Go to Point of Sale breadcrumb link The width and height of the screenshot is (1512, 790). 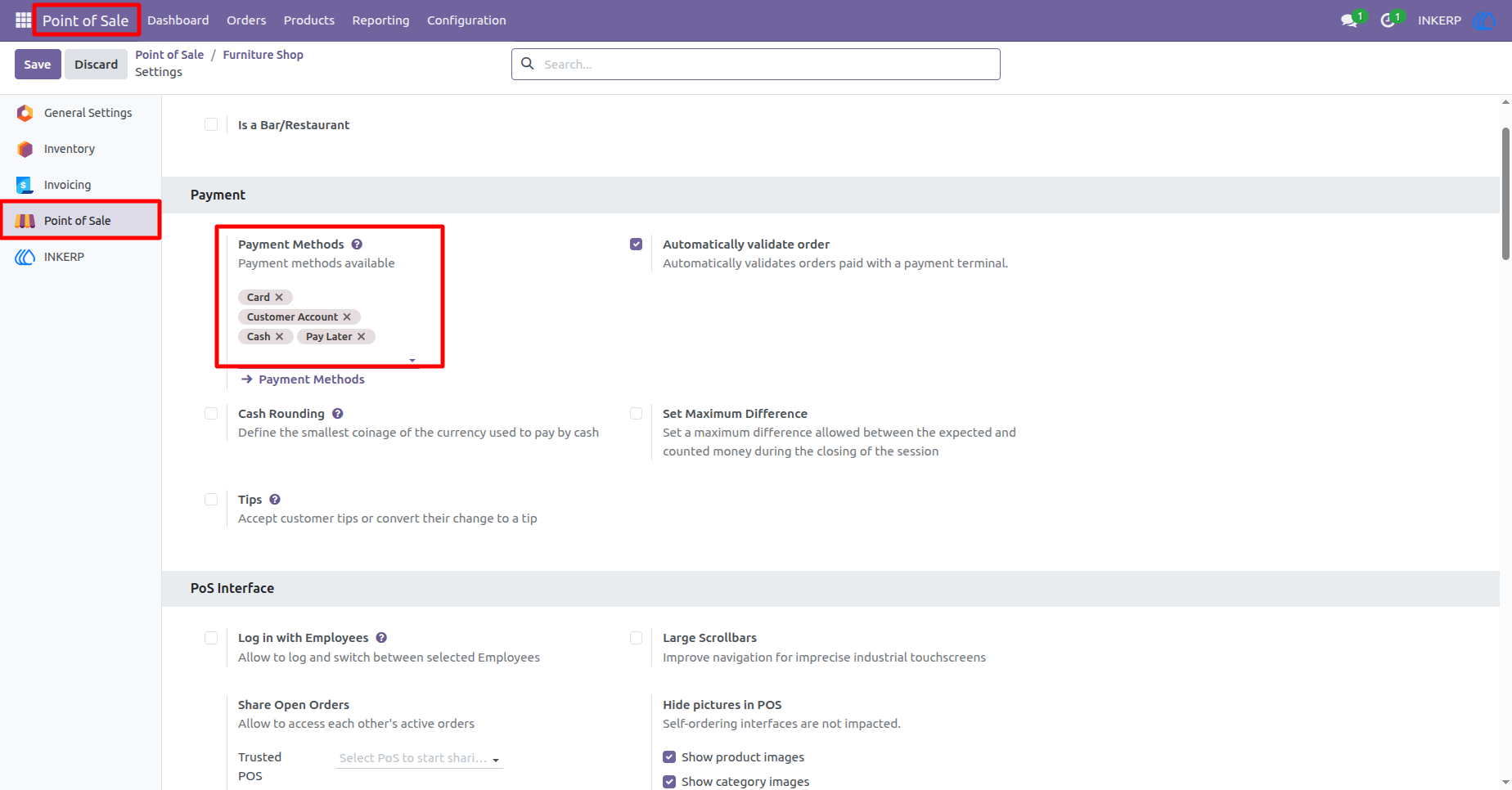point(169,55)
